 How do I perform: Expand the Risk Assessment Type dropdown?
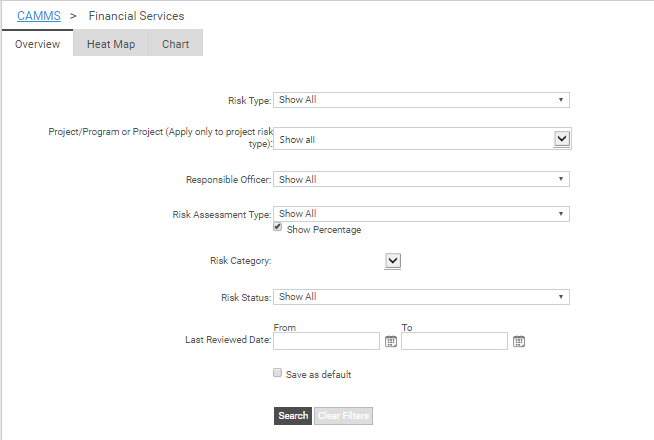421,214
